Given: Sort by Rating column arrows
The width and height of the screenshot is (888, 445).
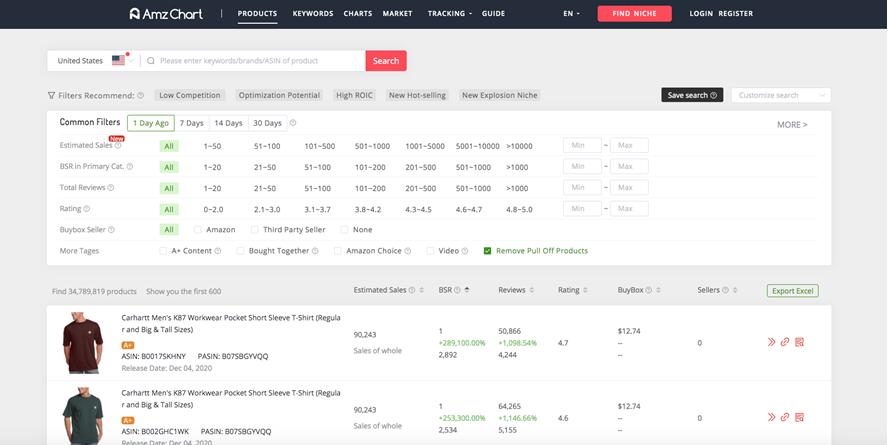Looking at the screenshot, I should (x=585, y=290).
